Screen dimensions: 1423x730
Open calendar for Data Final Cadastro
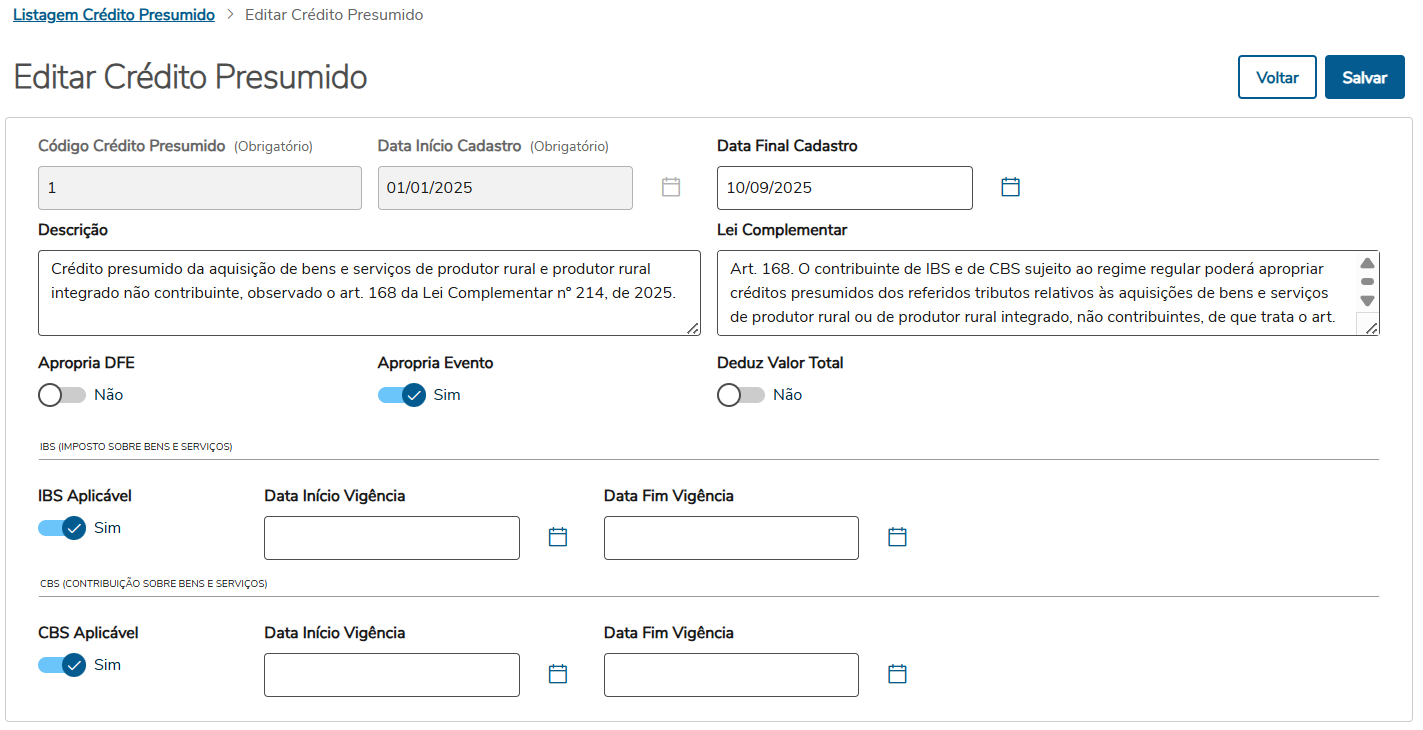[x=1010, y=187]
